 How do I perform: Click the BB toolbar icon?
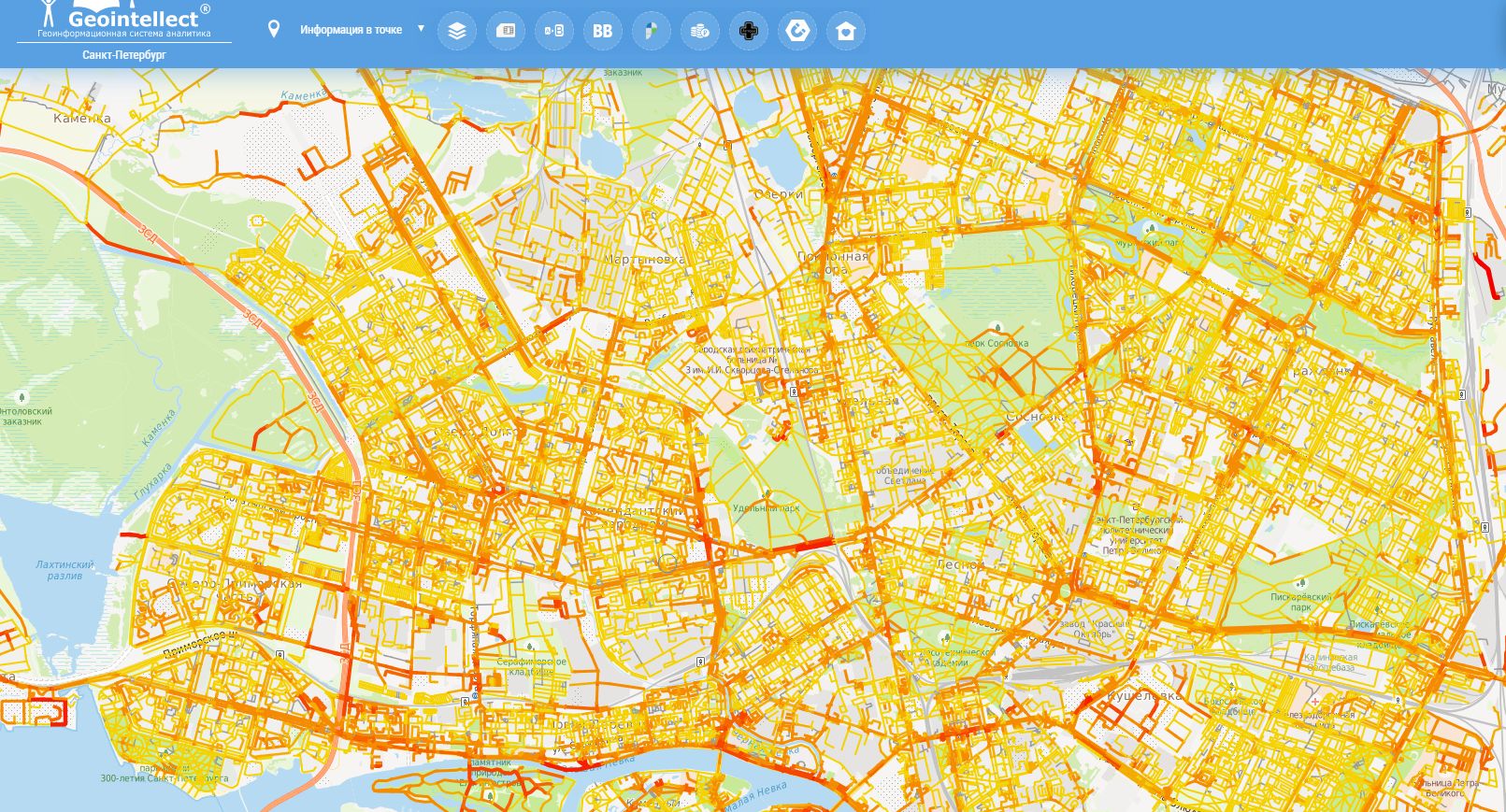point(603,31)
